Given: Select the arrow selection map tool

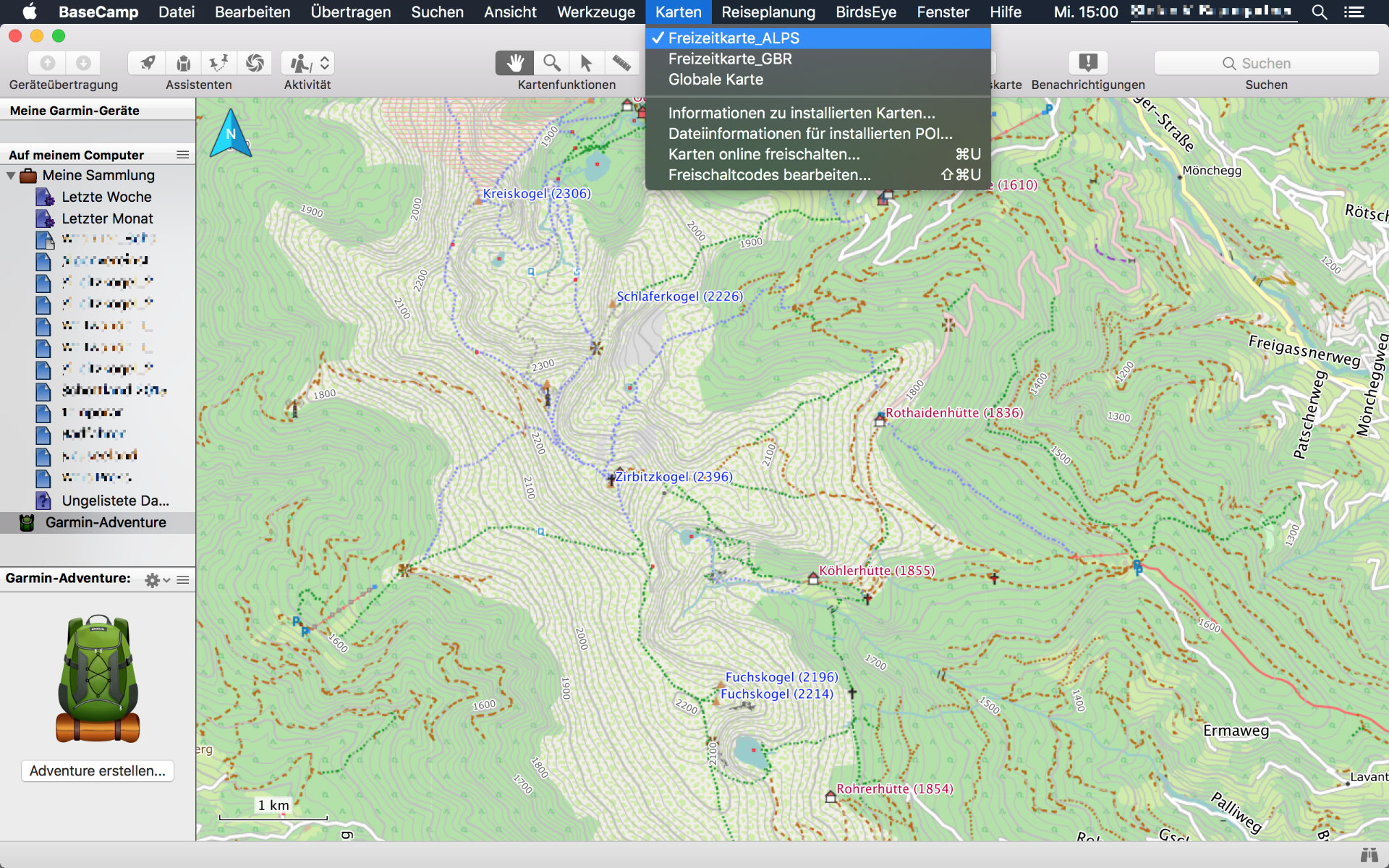Looking at the screenshot, I should pyautogui.click(x=587, y=63).
